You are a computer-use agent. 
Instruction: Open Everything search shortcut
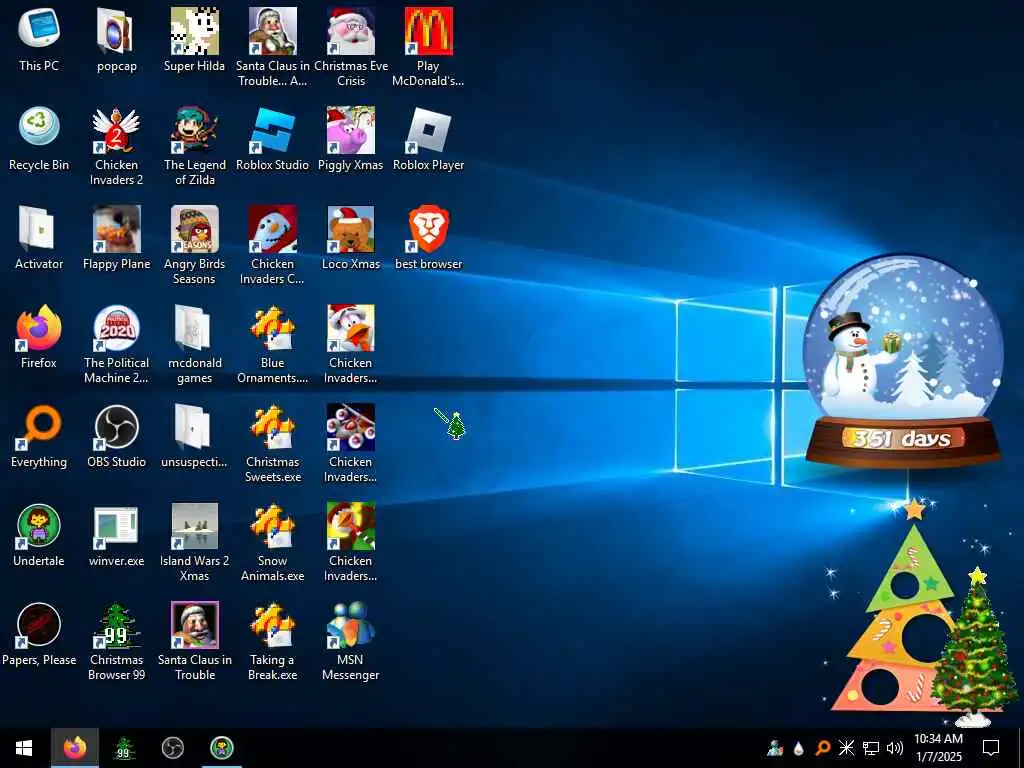39,436
